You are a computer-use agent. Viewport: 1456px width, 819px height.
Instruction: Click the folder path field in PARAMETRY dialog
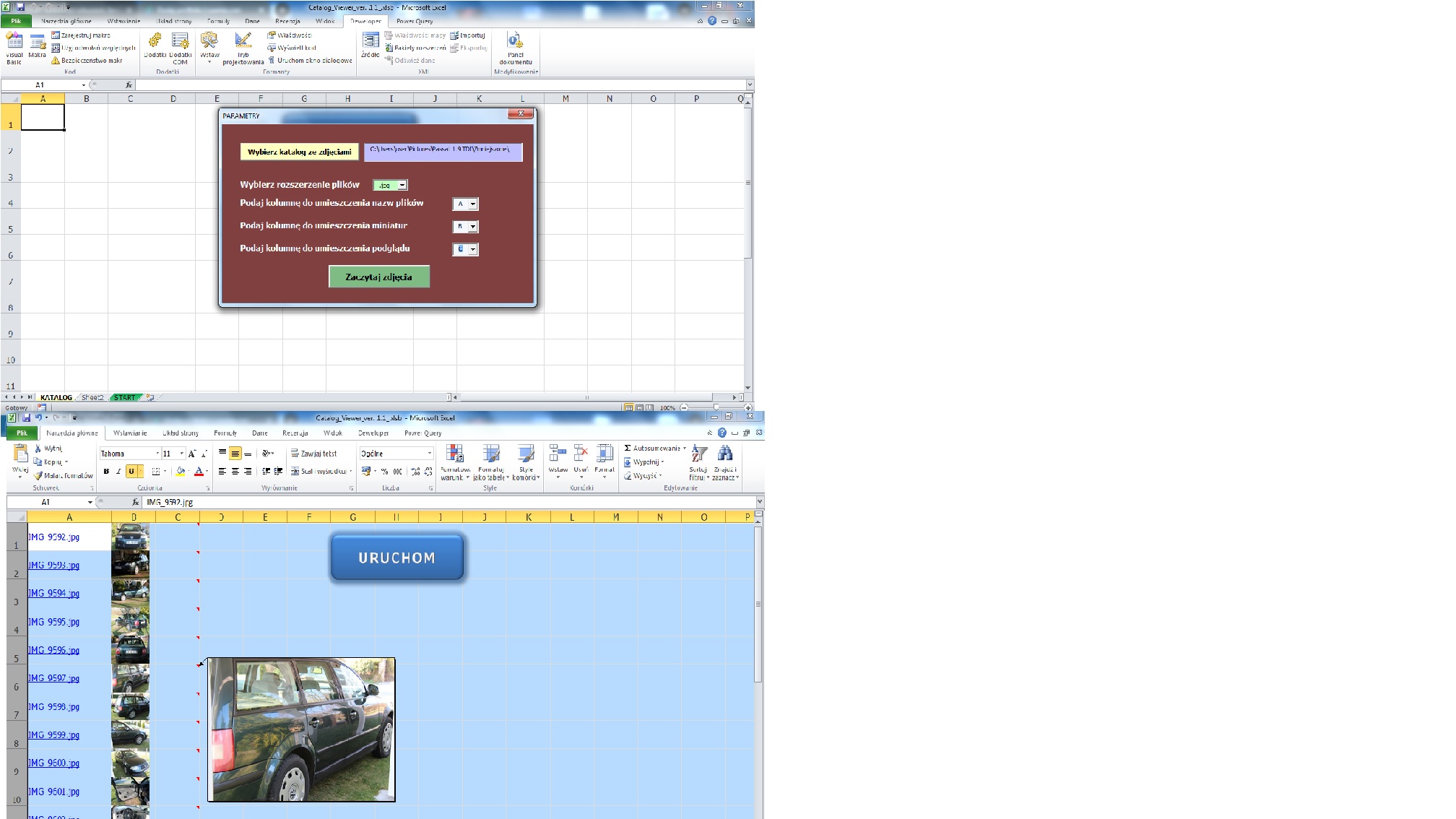(x=443, y=152)
